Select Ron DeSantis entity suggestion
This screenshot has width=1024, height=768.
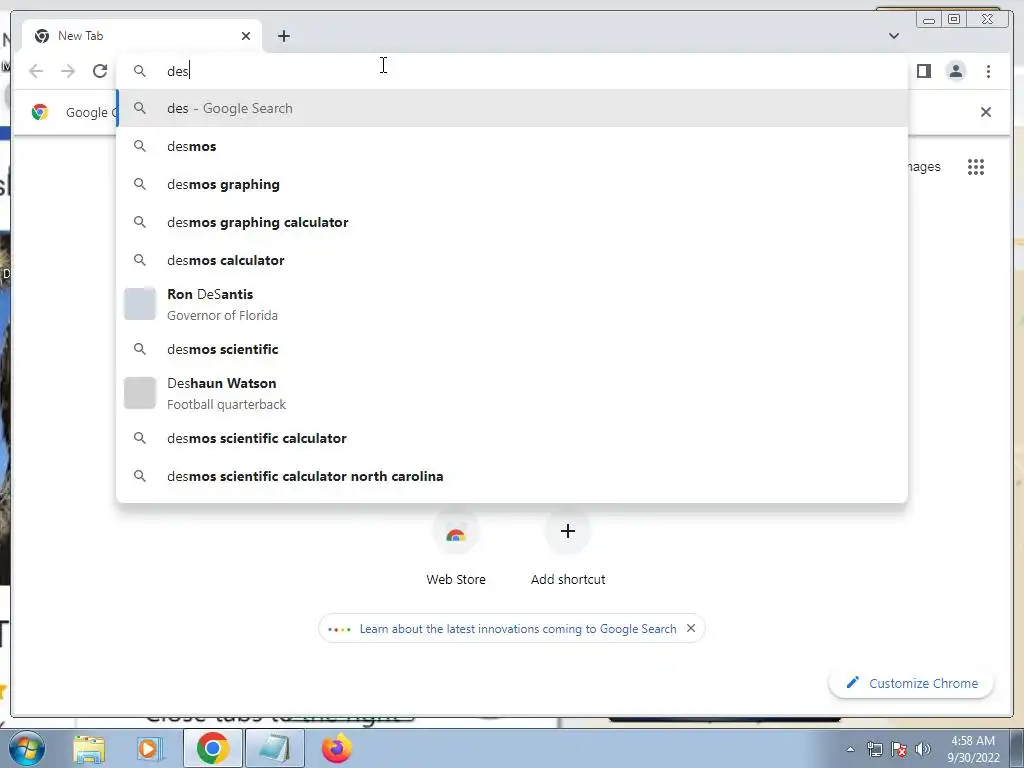click(512, 304)
